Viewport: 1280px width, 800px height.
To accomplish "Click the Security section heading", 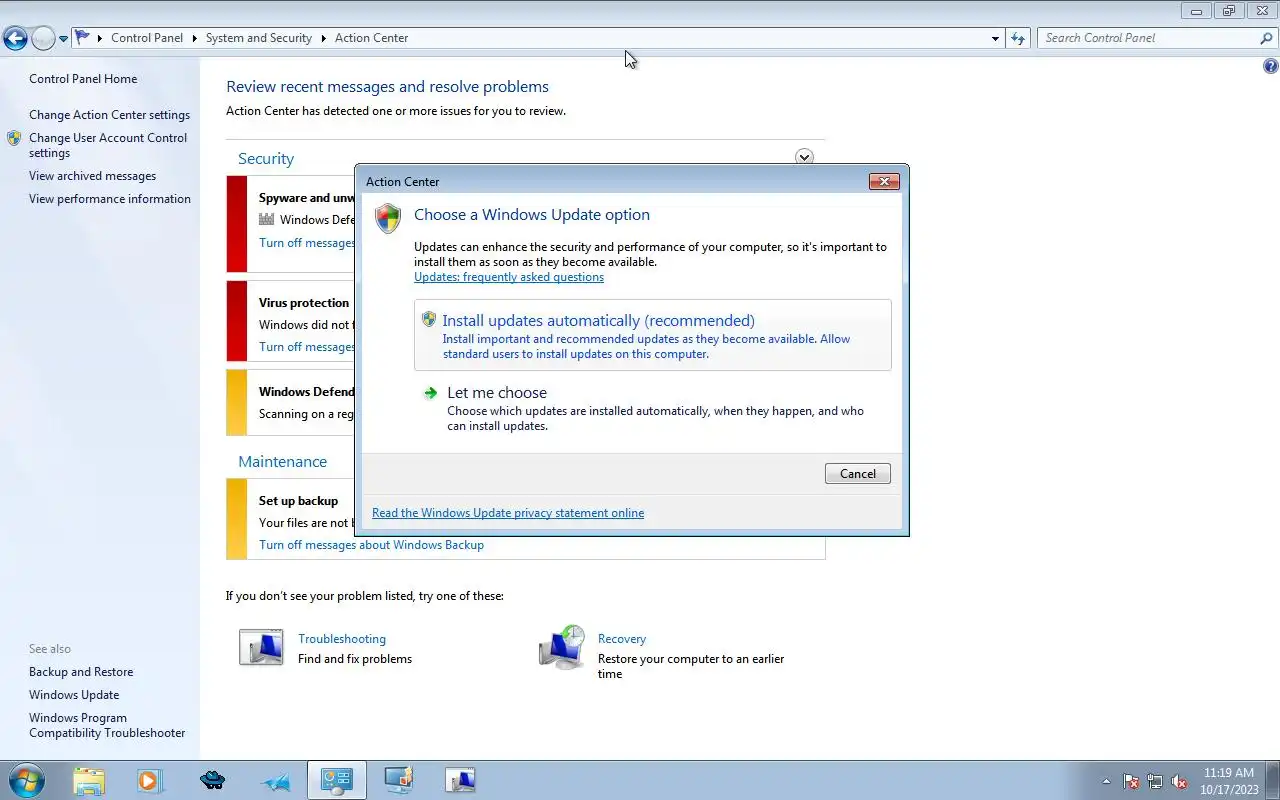I will point(266,158).
